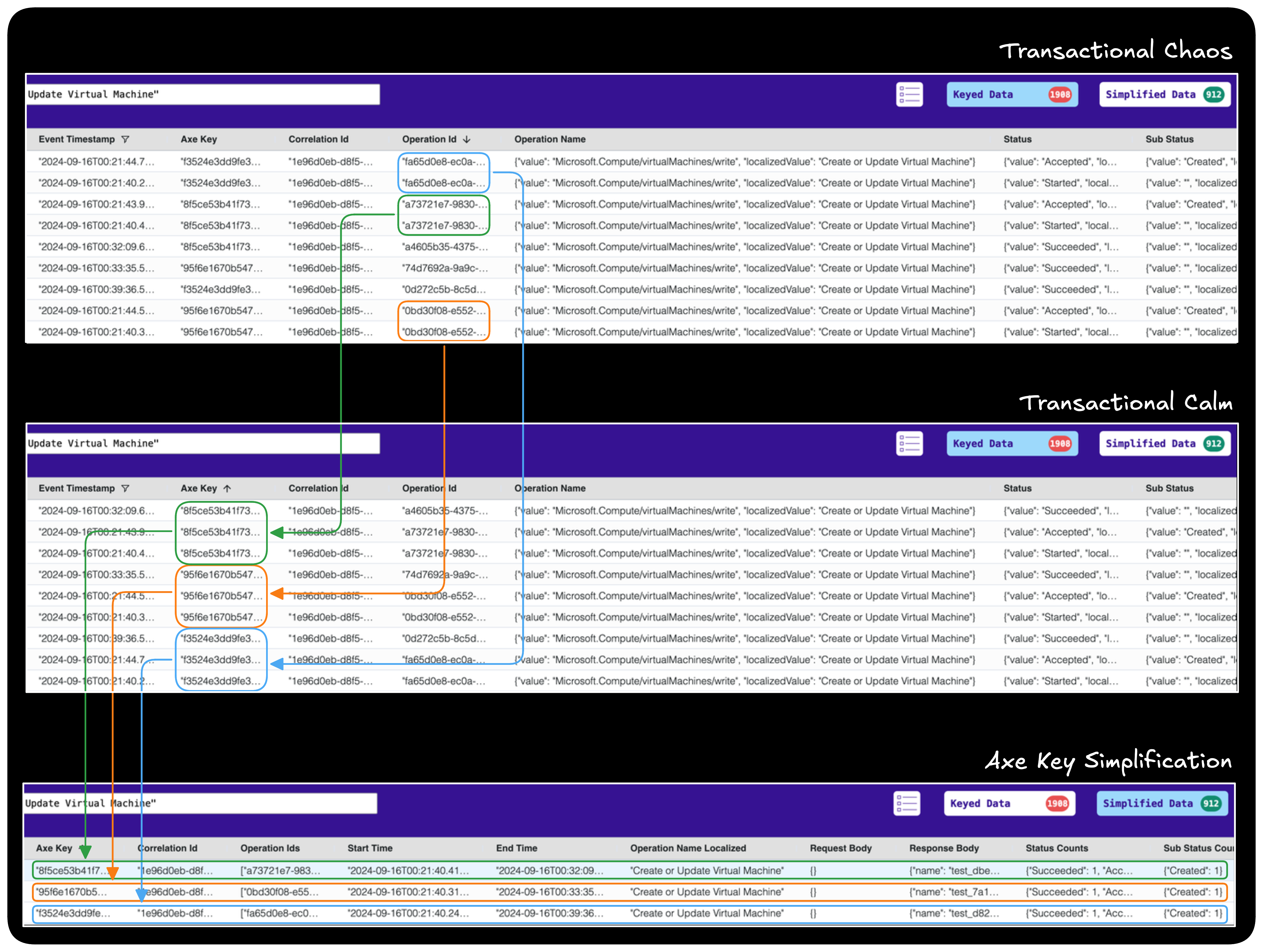This screenshot has width=1263, height=952.
Task: Click Status Counts column header
Action: coord(1057,848)
